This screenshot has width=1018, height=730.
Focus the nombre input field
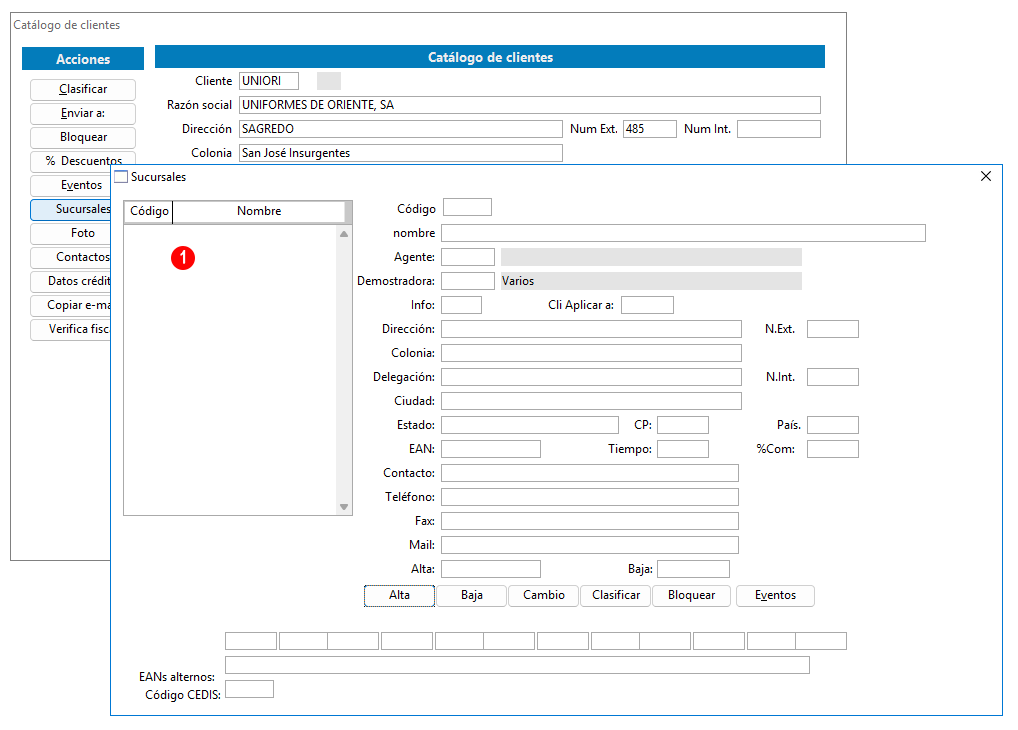coord(684,233)
